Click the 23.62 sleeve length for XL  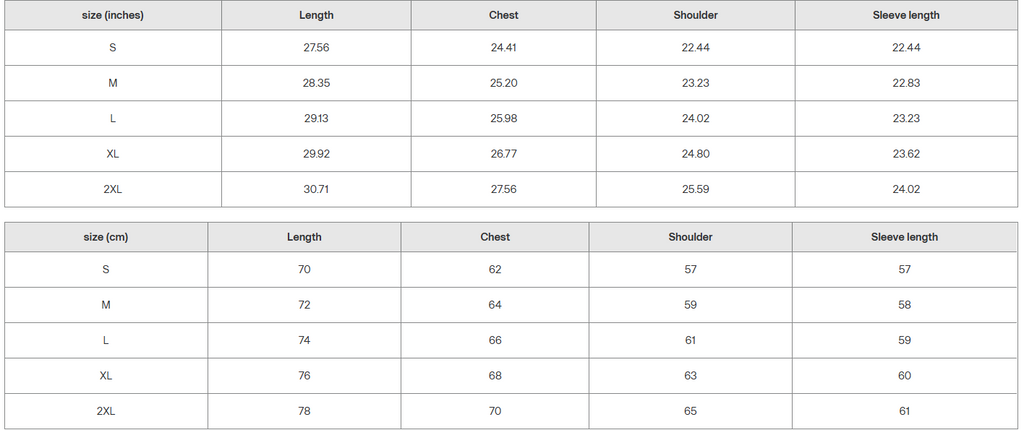pos(906,154)
